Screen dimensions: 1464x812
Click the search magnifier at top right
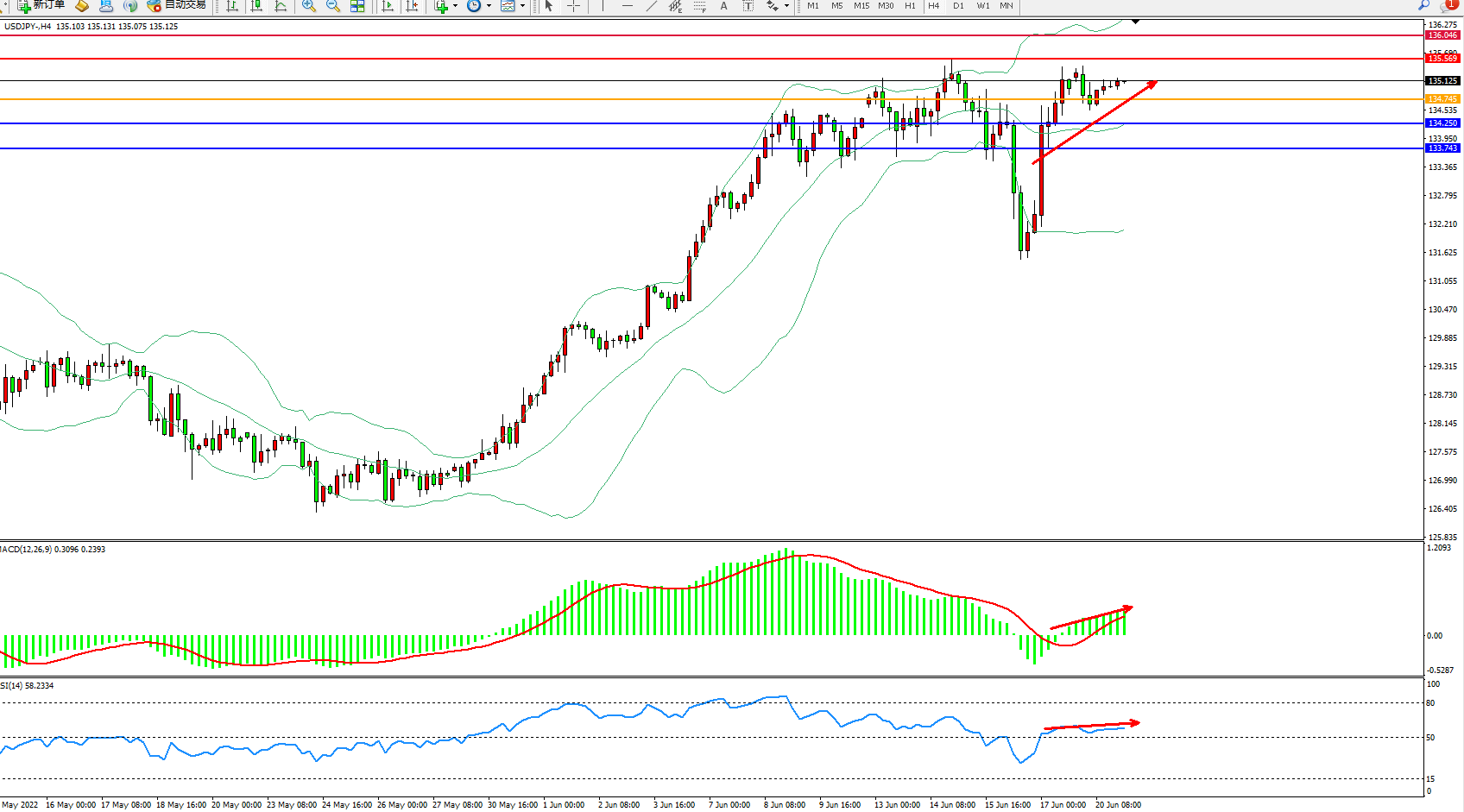pyautogui.click(x=1423, y=6)
